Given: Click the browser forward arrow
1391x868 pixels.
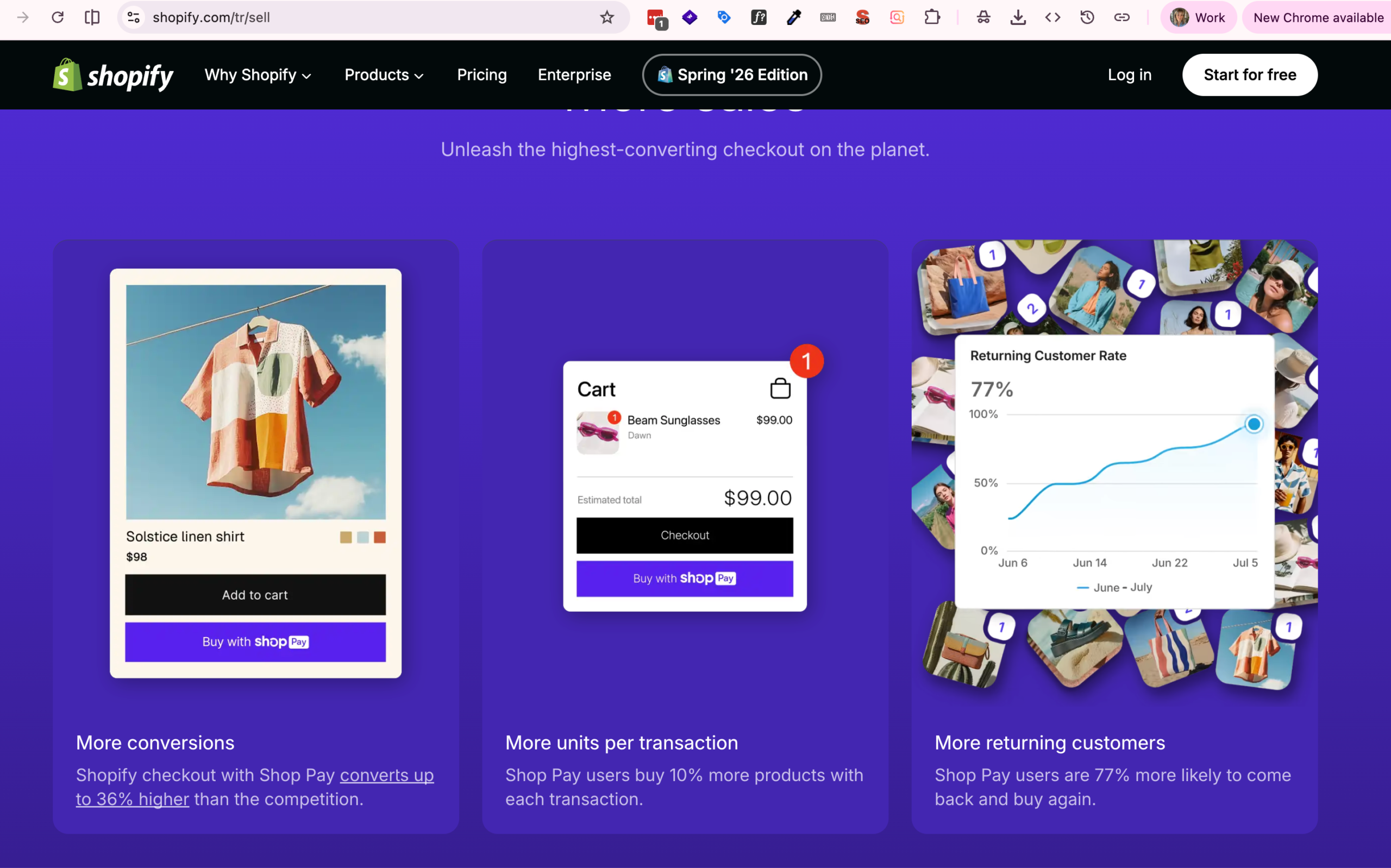Looking at the screenshot, I should pyautogui.click(x=23, y=17).
